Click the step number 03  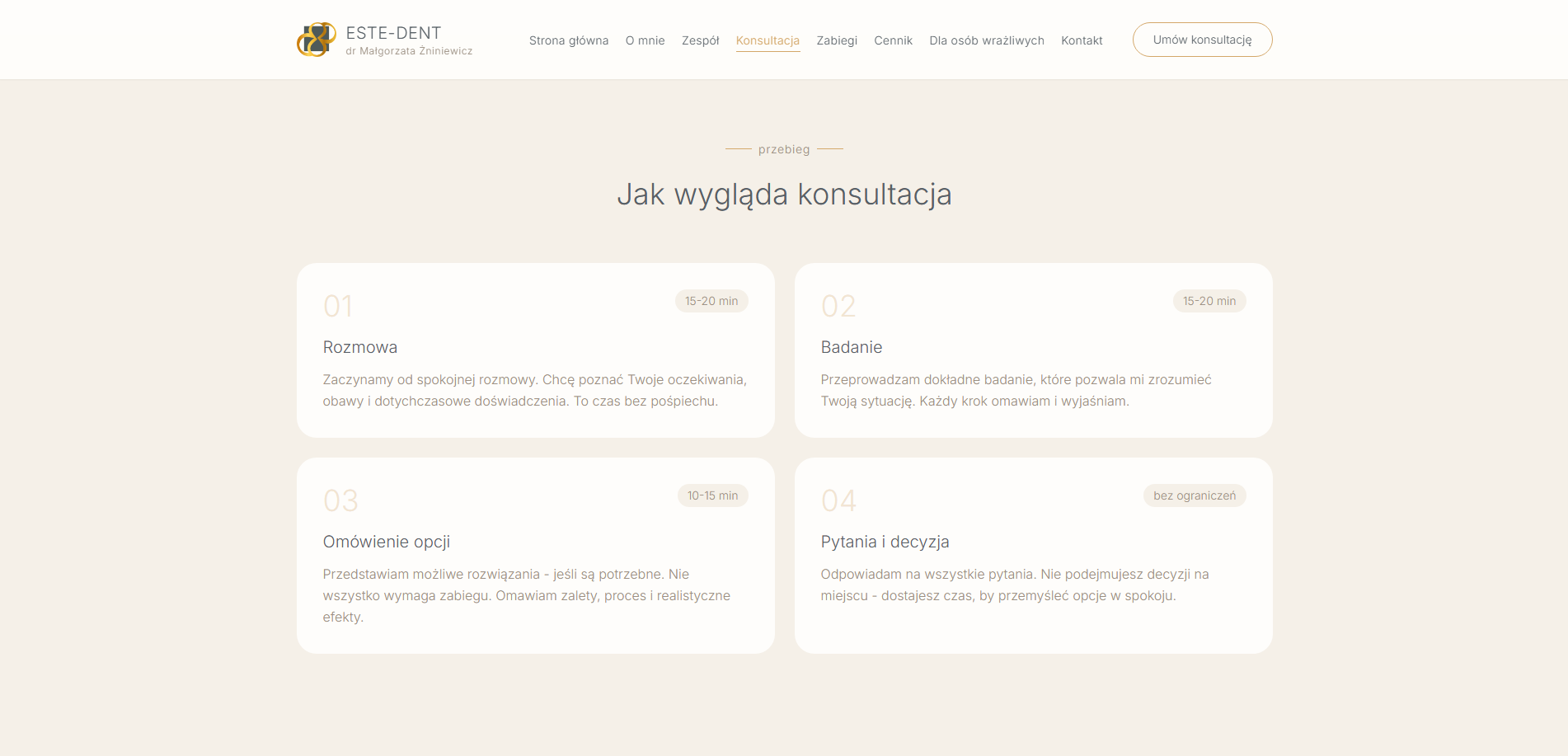[x=340, y=501]
